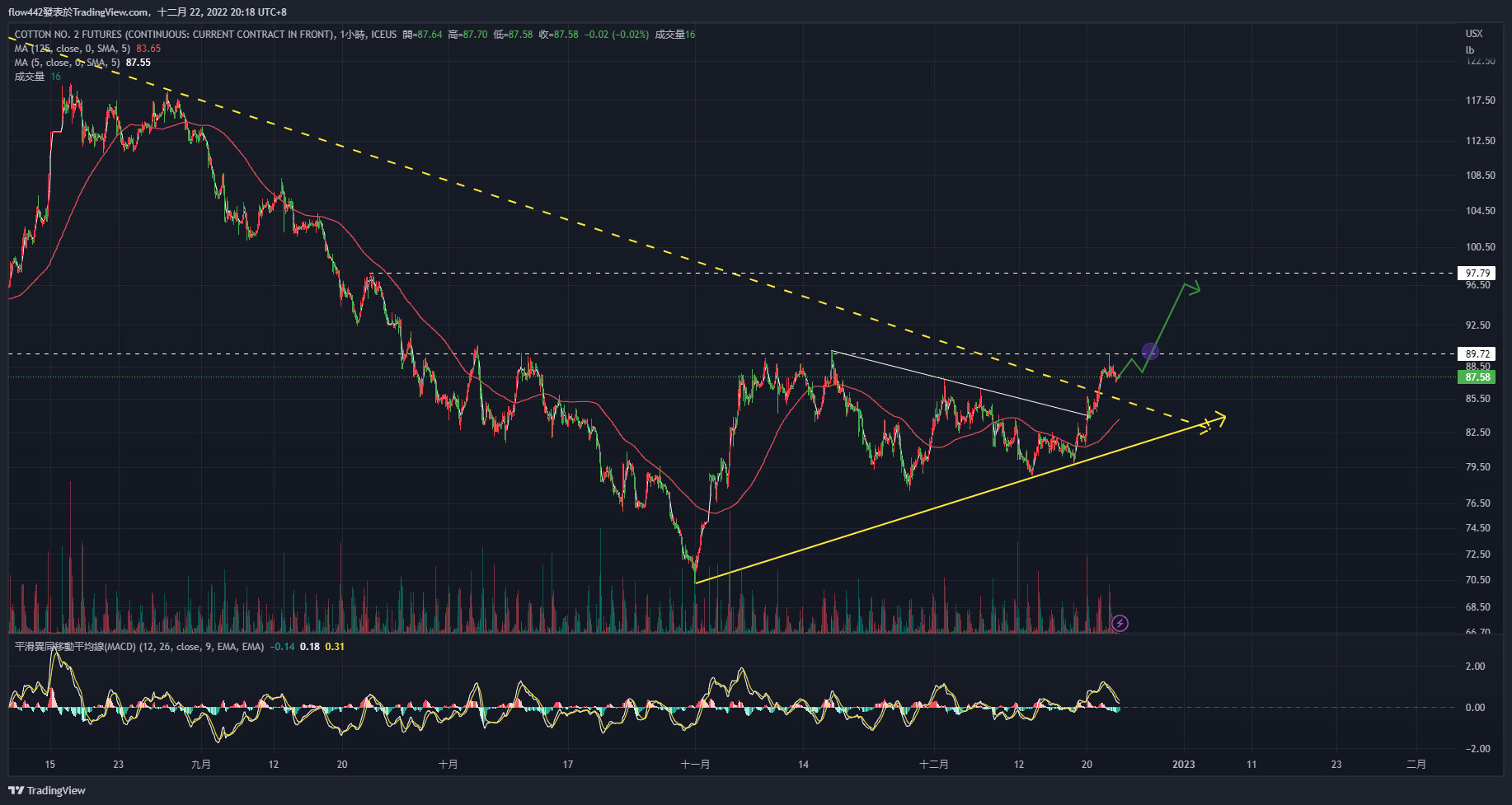Screen dimensions: 1512x805
Task: Click 117.50 on the price axis
Action: 1480,101
